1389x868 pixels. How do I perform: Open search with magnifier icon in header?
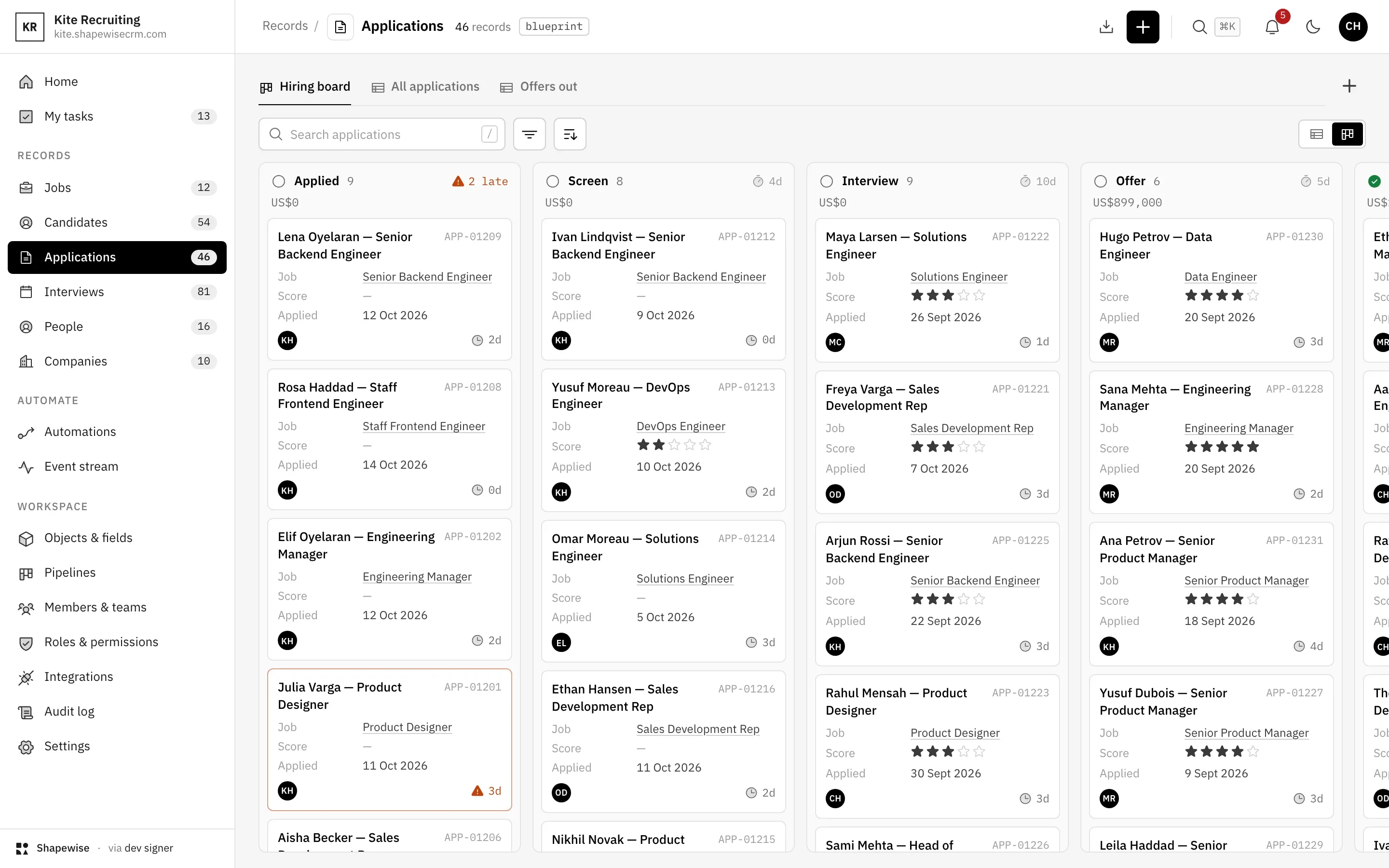pyautogui.click(x=1199, y=27)
